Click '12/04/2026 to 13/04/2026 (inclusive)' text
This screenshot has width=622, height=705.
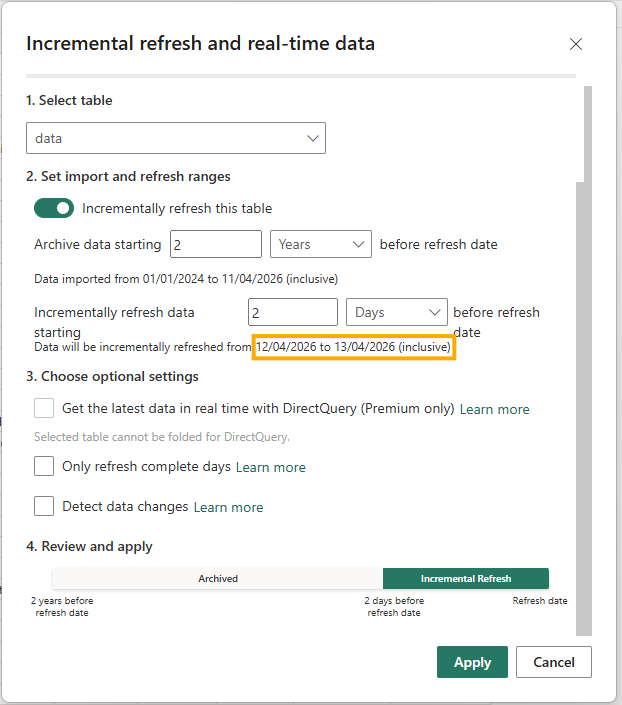[354, 347]
